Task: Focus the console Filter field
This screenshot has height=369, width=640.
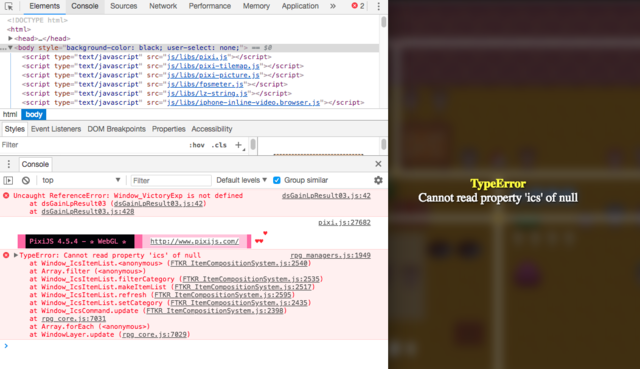Action: pyautogui.click(x=171, y=180)
